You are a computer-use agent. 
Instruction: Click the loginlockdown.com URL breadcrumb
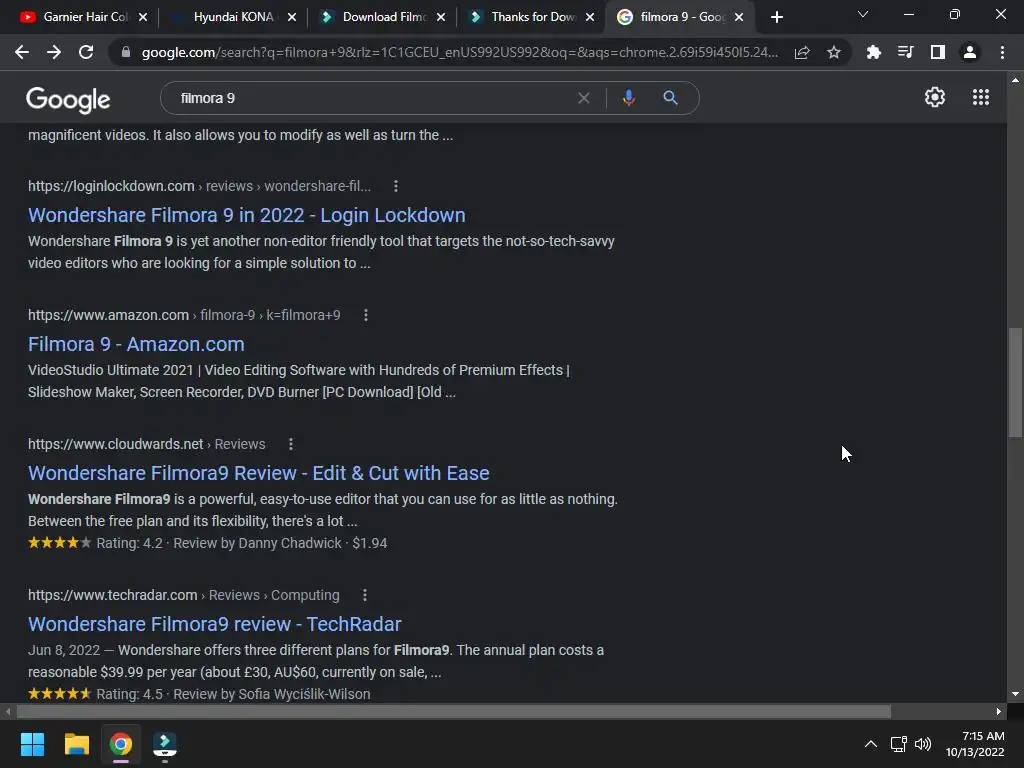(x=199, y=186)
